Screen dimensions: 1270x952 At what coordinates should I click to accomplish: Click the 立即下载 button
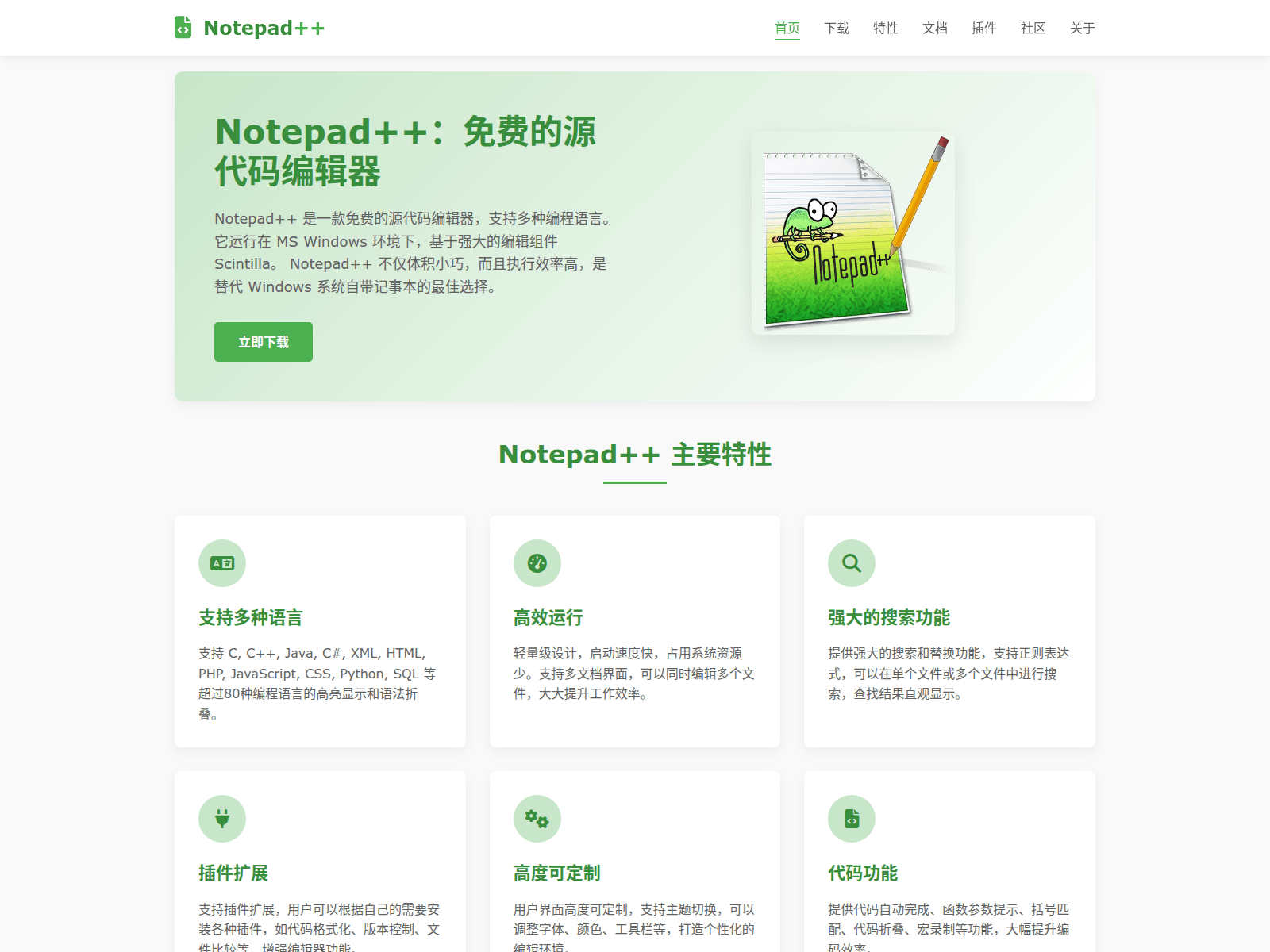(264, 342)
